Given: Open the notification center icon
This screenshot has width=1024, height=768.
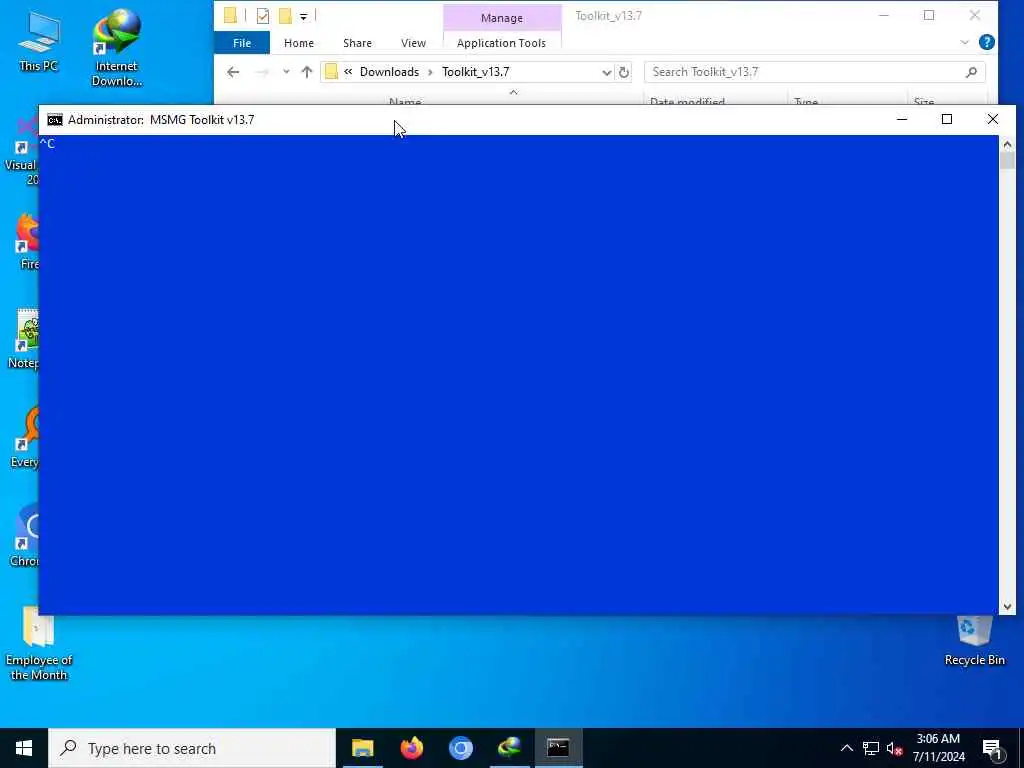Looking at the screenshot, I should coord(992,749).
